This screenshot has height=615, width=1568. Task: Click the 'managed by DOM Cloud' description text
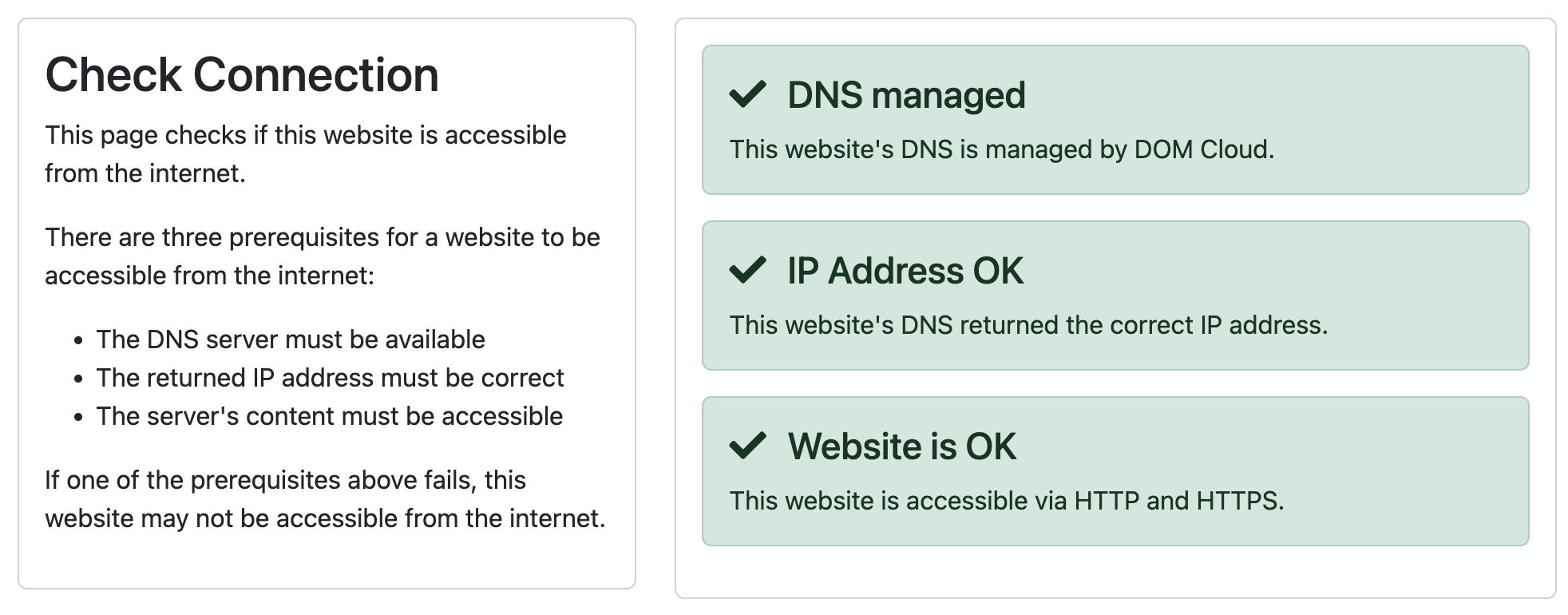(1001, 149)
